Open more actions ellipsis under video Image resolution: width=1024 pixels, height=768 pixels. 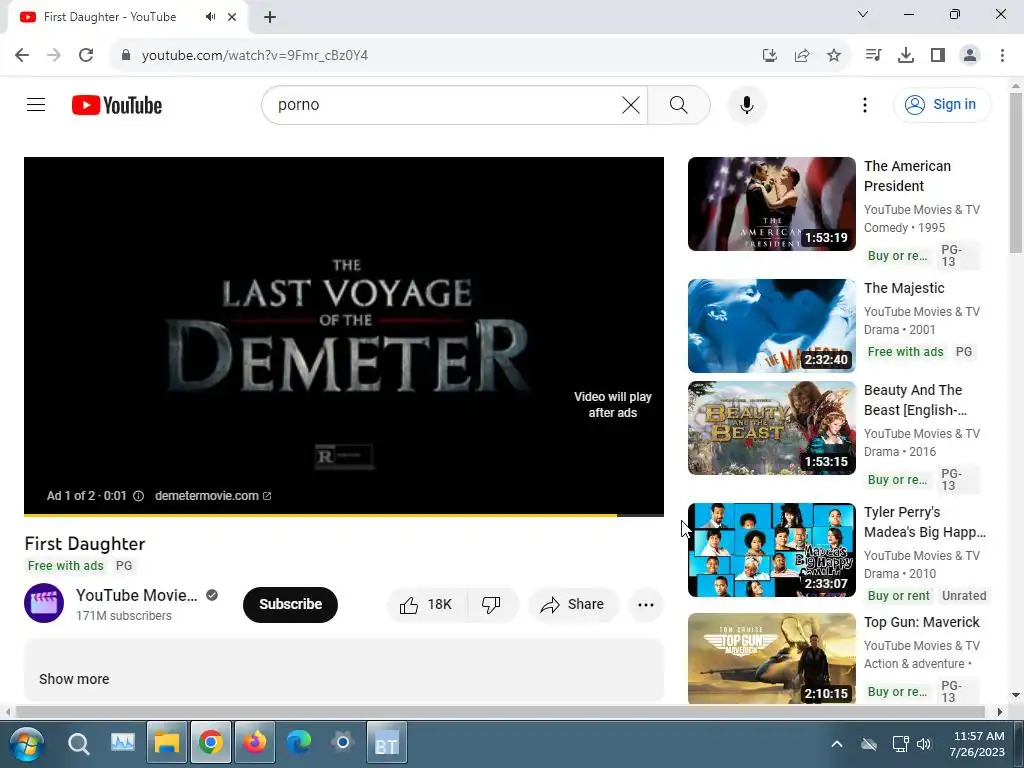point(646,605)
